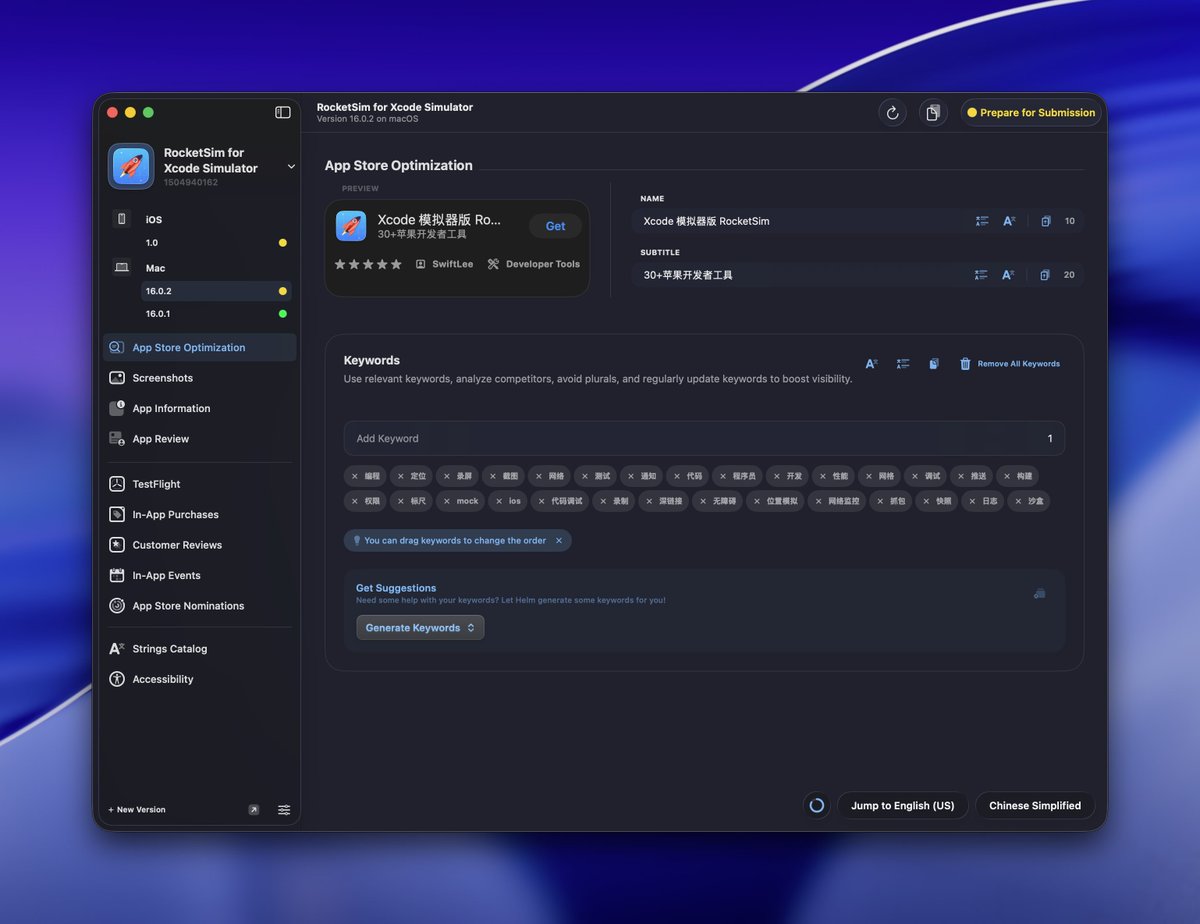
Task: Remove the mock keyword chip
Action: point(447,501)
